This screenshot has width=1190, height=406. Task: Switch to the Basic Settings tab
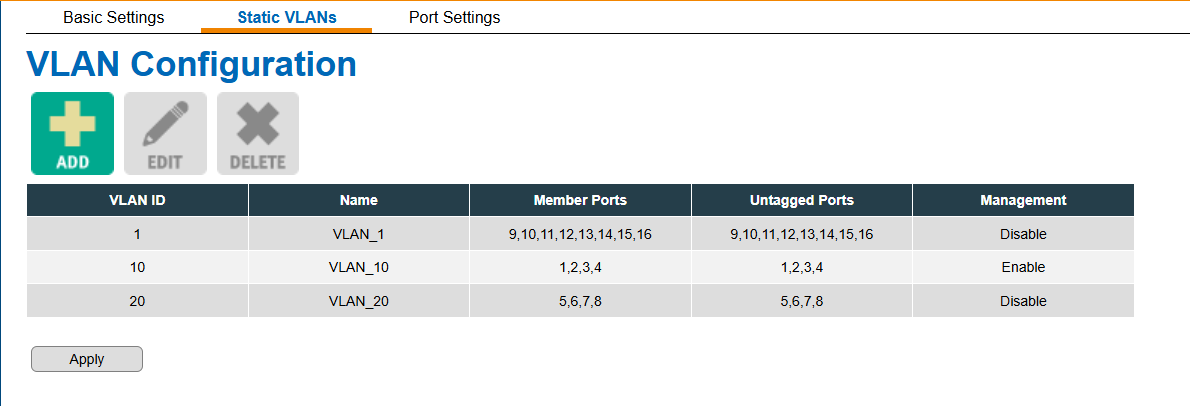pyautogui.click(x=114, y=17)
